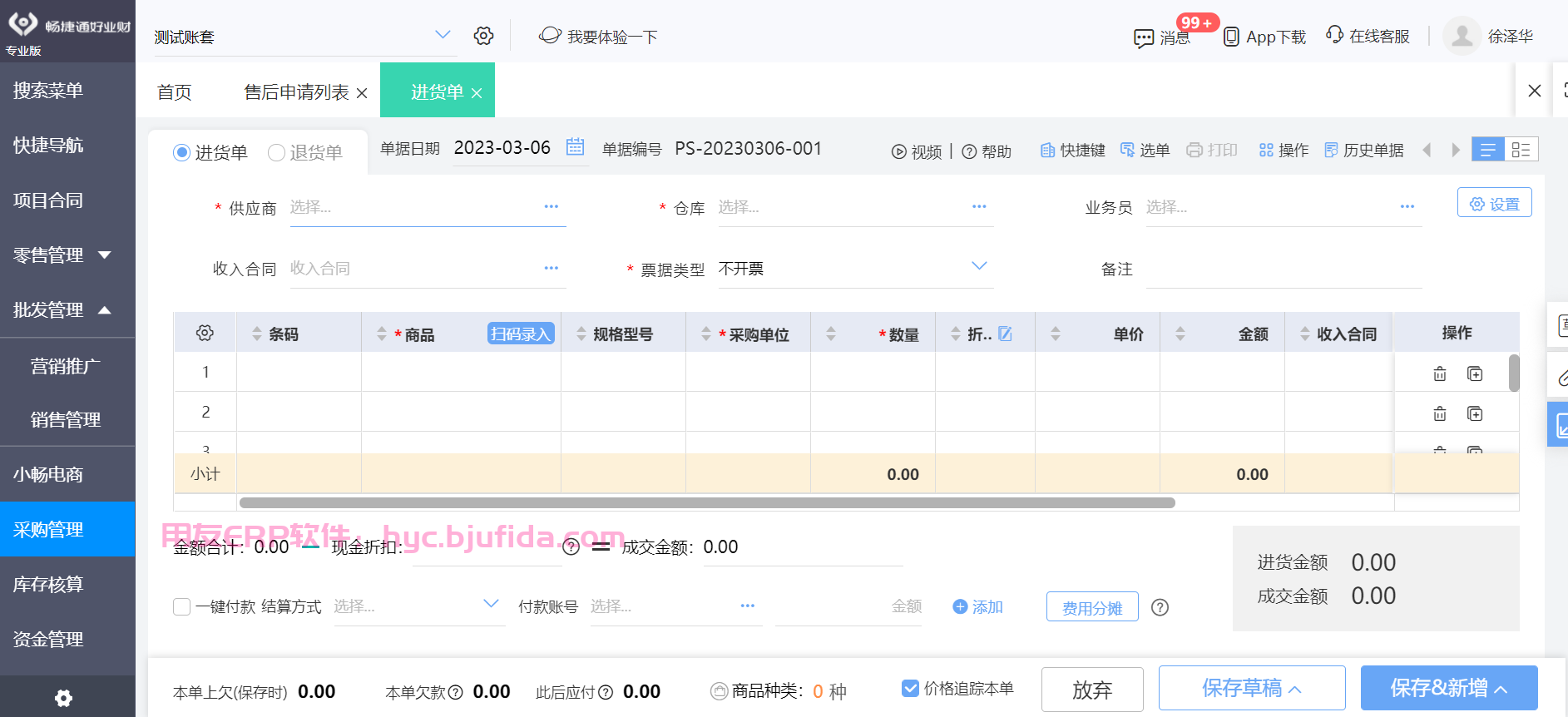Image resolution: width=1568 pixels, height=717 pixels.
Task: Click 保存&新增 button
Action: point(1449,688)
